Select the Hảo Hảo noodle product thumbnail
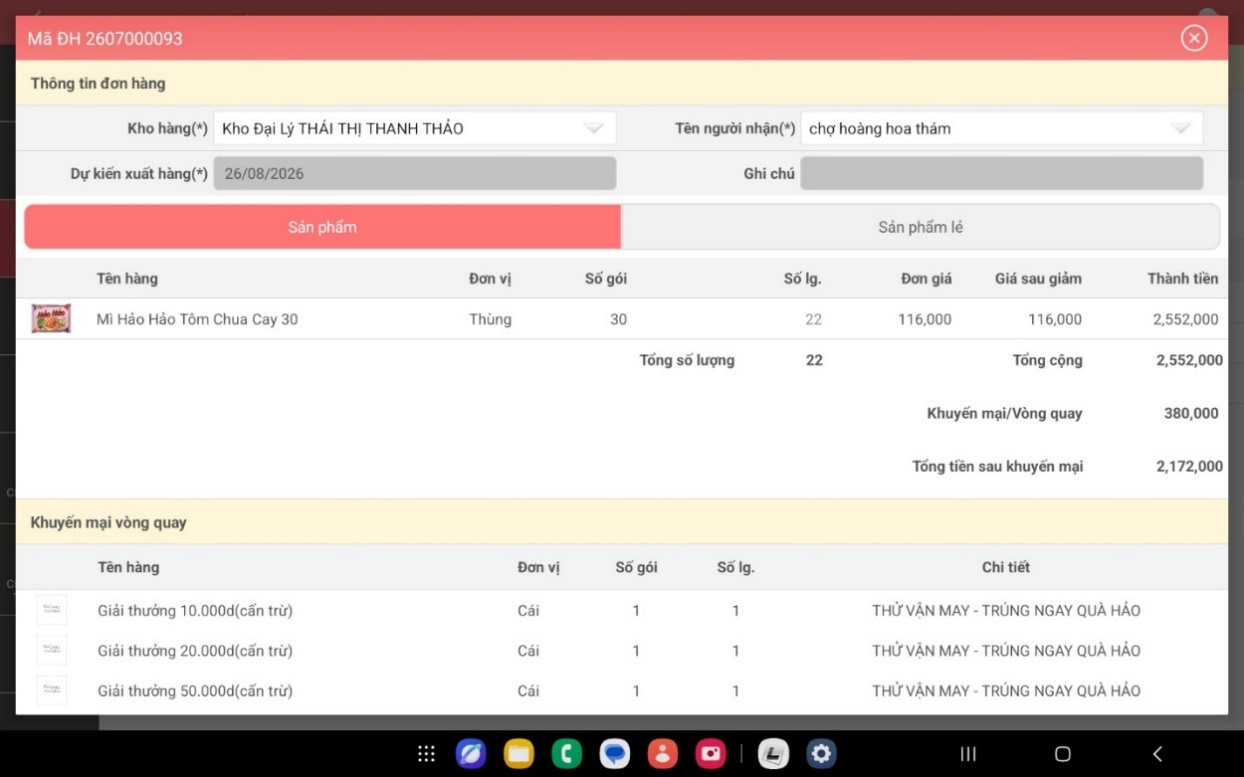This screenshot has width=1244, height=777. (51, 319)
